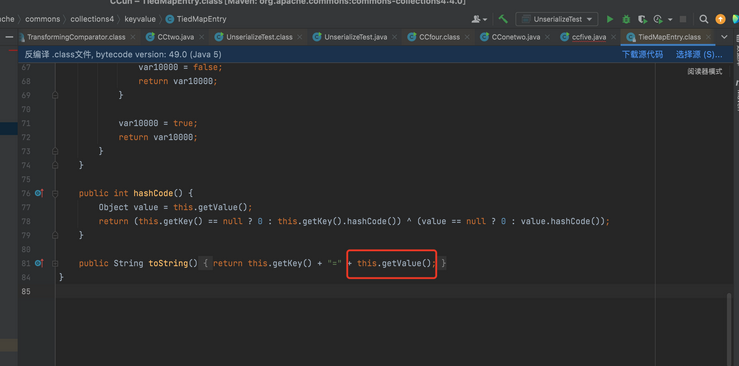Run with profiler icon
This screenshot has height=366, width=739.
658,19
